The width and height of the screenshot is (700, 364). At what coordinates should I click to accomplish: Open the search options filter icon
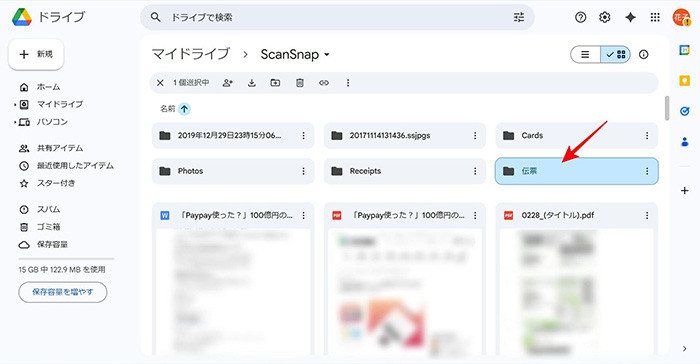[x=519, y=17]
